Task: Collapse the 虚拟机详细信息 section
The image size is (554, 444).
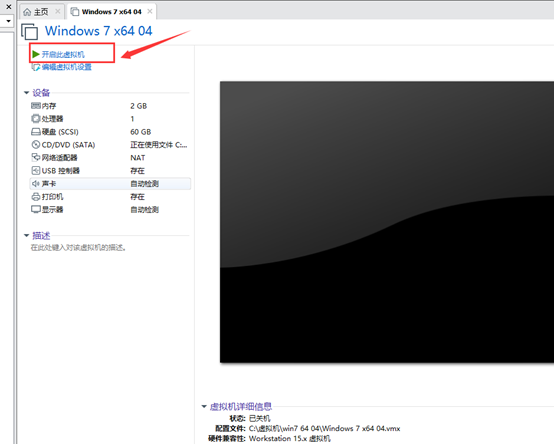Action: point(204,407)
